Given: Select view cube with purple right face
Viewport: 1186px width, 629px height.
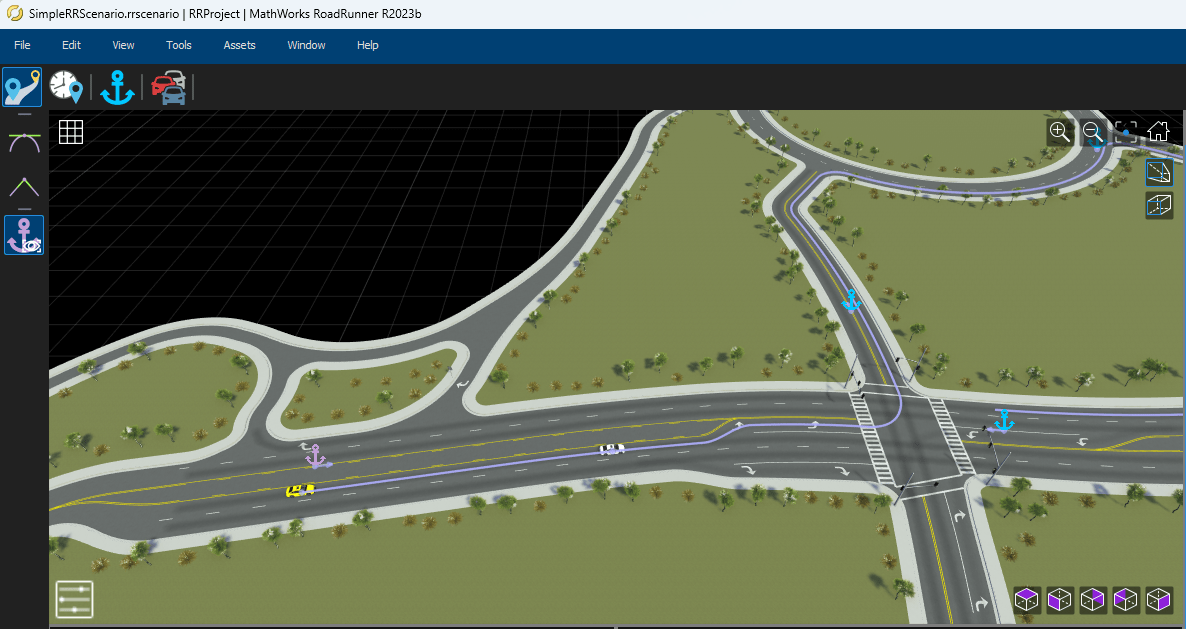Looking at the screenshot, I should pyautogui.click(x=1160, y=600).
